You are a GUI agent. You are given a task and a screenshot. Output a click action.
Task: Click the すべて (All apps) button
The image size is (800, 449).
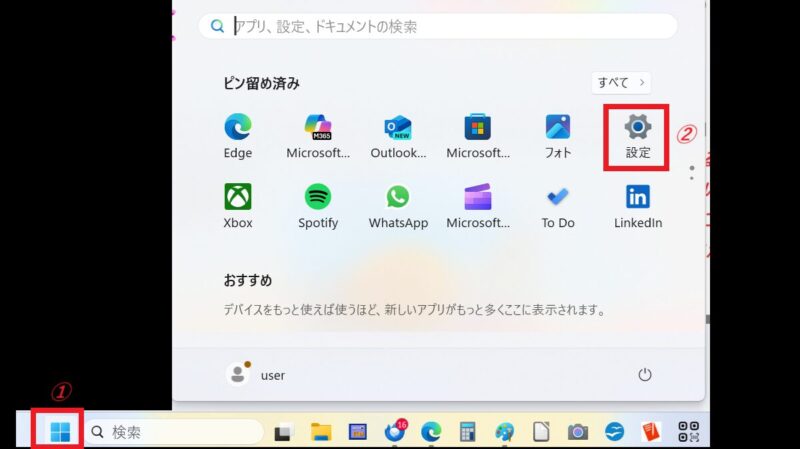[x=621, y=83]
